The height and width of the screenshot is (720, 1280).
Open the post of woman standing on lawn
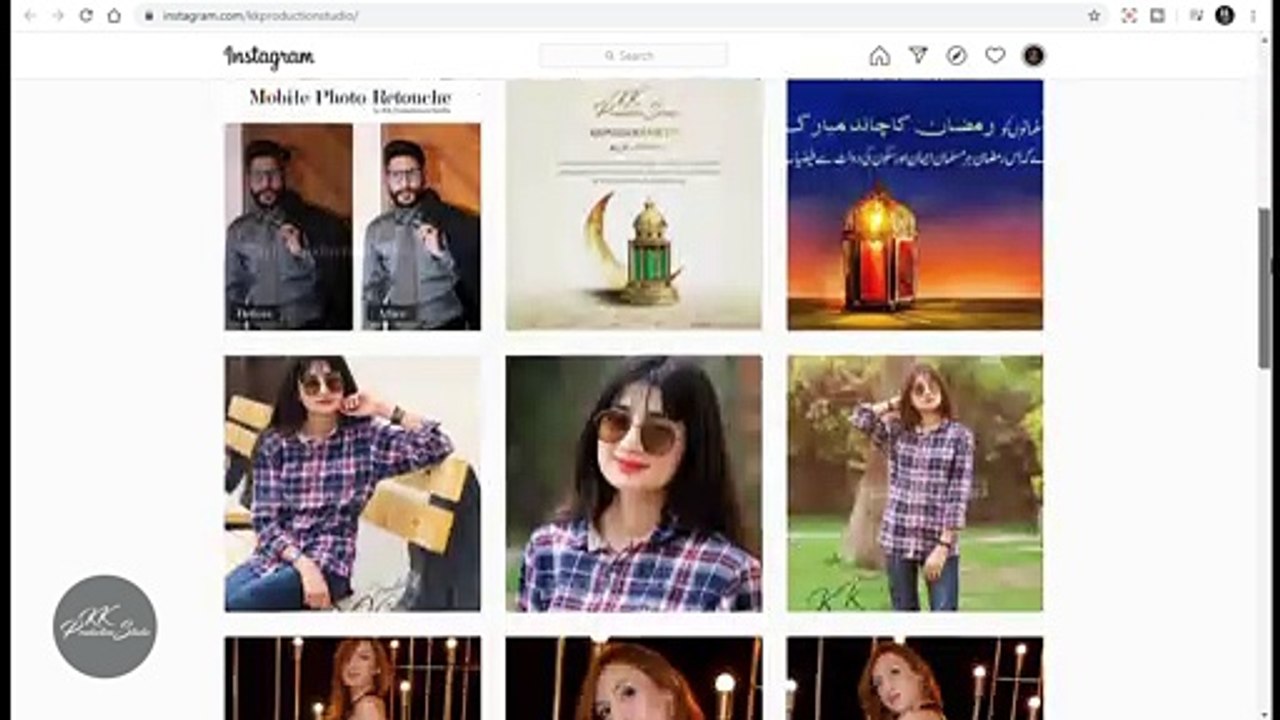point(915,483)
